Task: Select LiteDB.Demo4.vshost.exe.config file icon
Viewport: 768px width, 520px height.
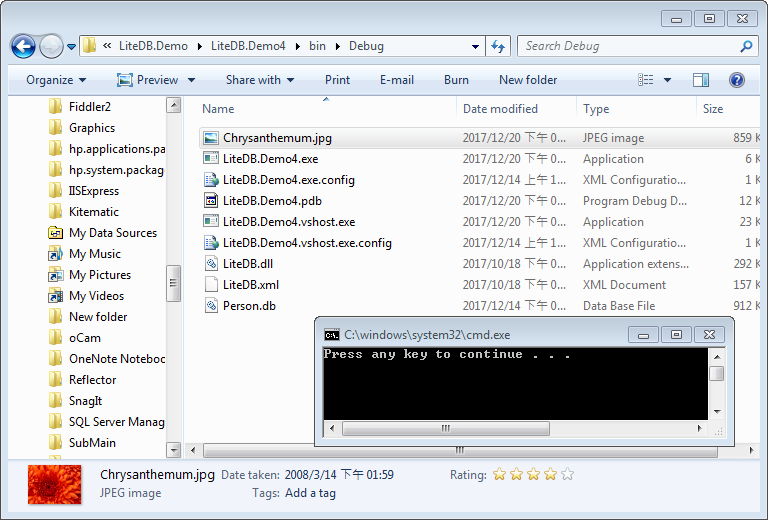Action: 211,243
